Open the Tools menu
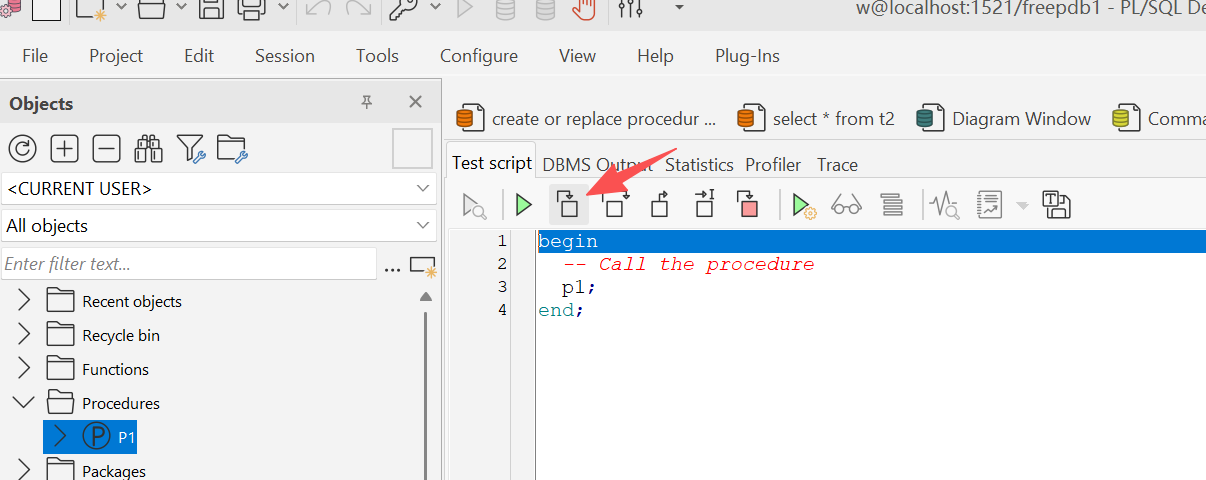Image resolution: width=1206 pixels, height=480 pixels. click(x=377, y=56)
